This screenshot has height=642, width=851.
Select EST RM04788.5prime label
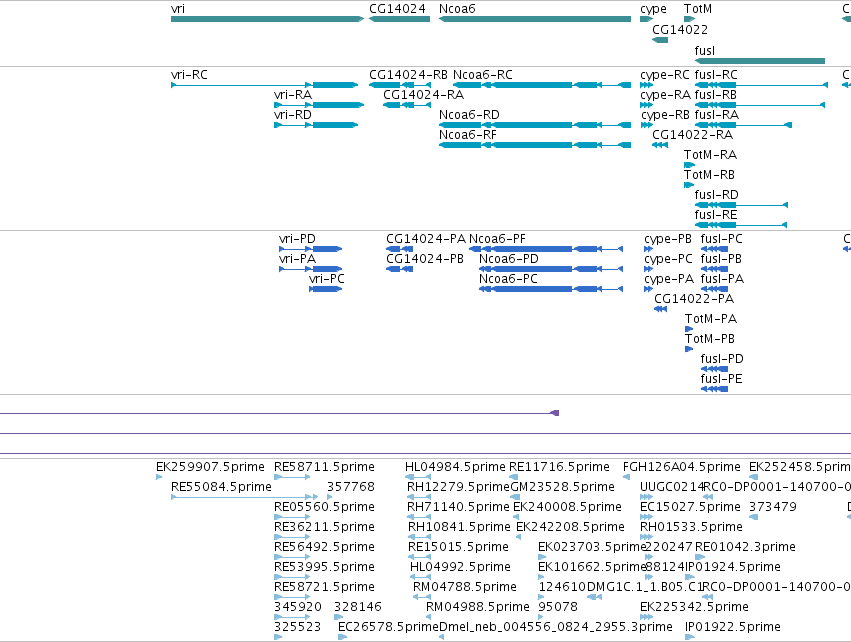[465, 587]
